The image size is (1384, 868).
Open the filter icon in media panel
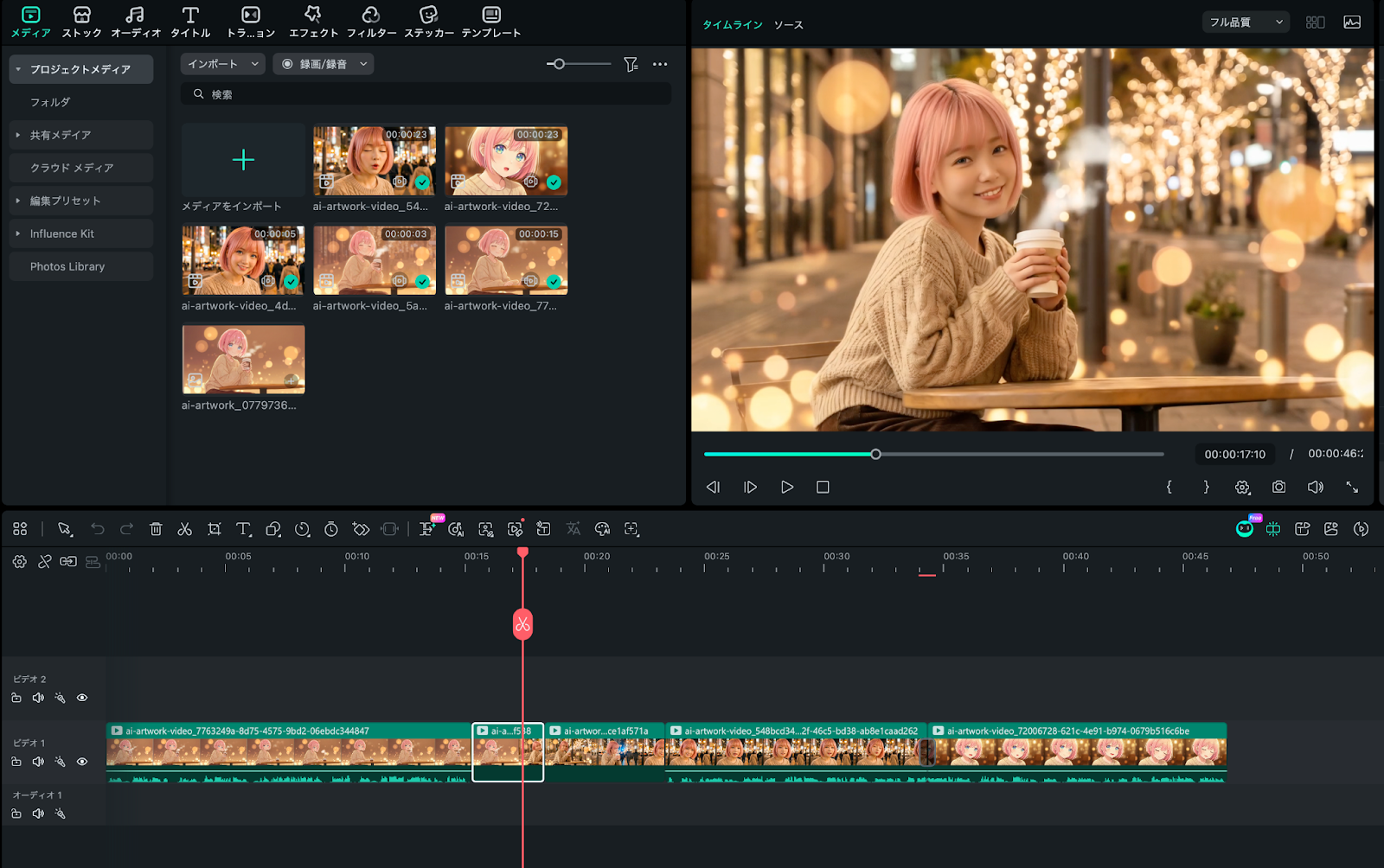pyautogui.click(x=631, y=64)
